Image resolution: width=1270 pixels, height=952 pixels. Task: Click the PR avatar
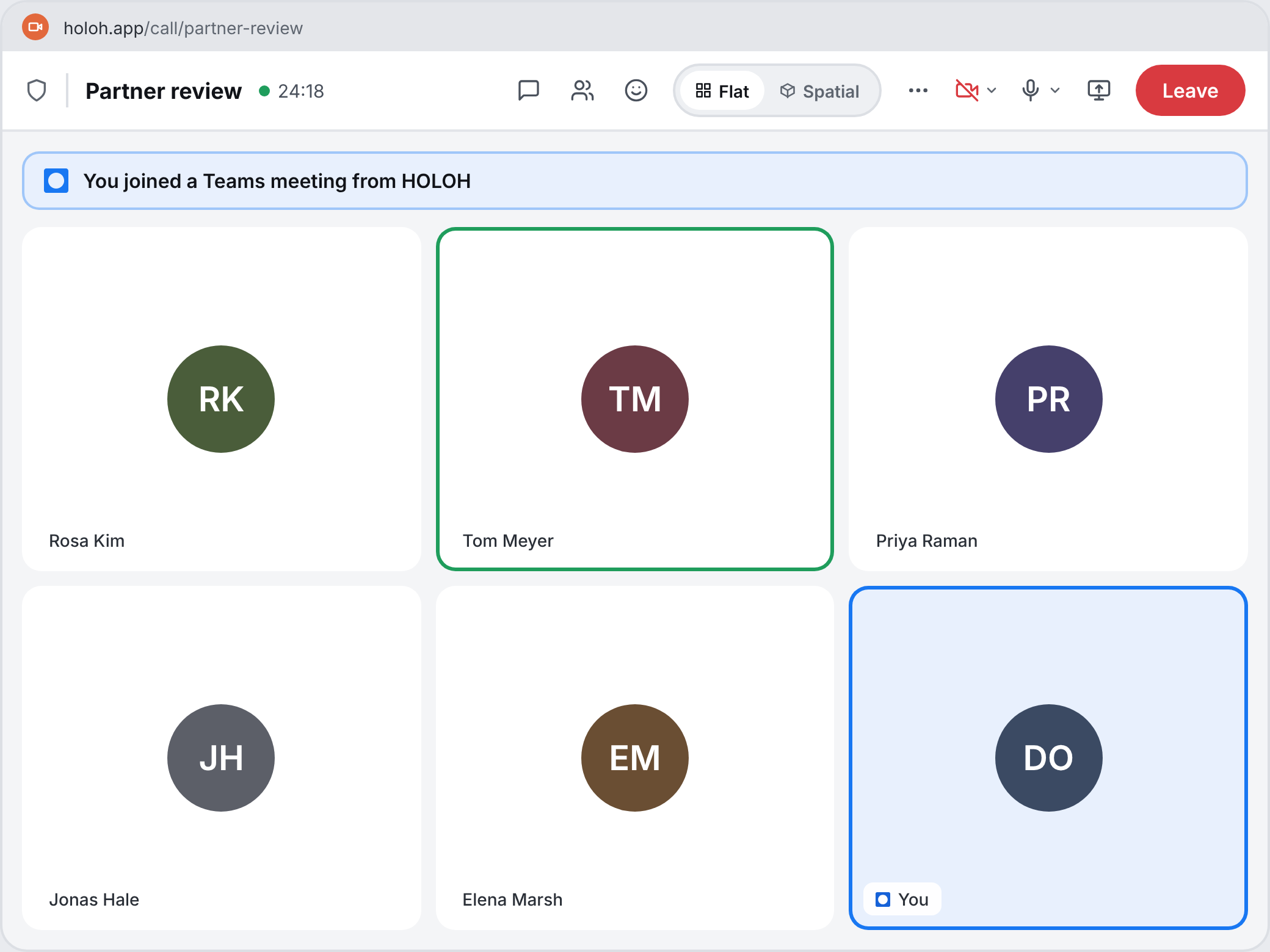coord(1049,399)
